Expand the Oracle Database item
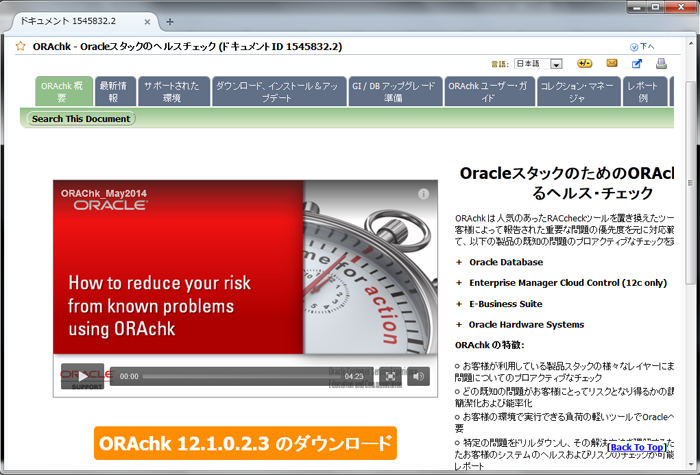Image resolution: width=700 pixels, height=475 pixels. [459, 262]
